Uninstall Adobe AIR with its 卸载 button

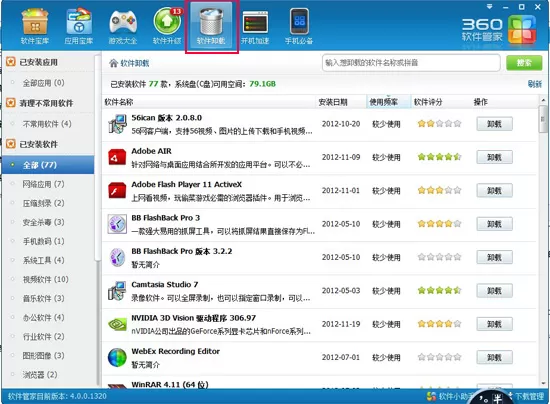tap(494, 157)
